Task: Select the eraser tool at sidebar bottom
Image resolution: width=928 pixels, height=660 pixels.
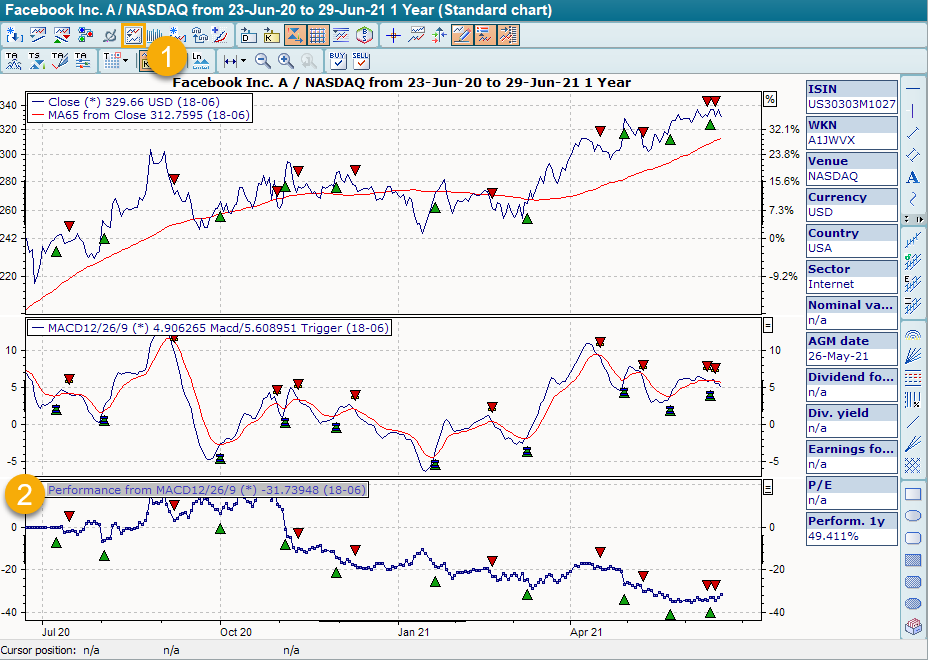Action: coord(912,627)
